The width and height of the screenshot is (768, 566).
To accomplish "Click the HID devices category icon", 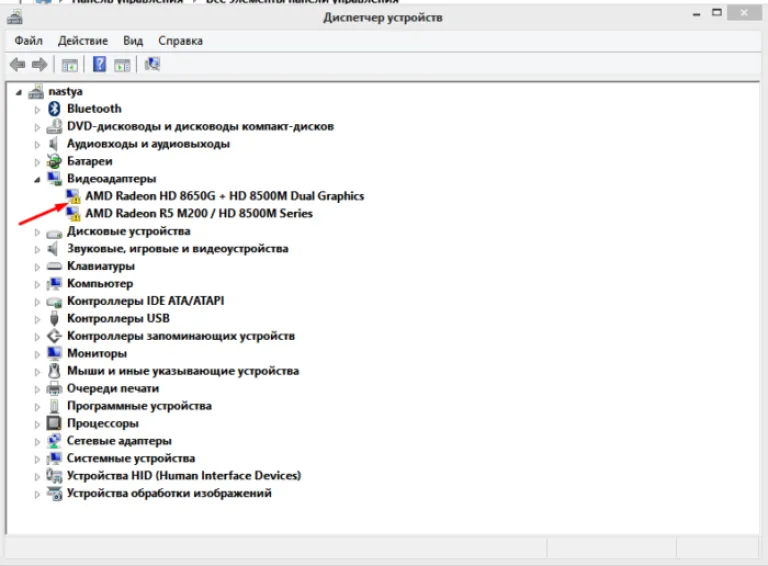I will coord(54,475).
